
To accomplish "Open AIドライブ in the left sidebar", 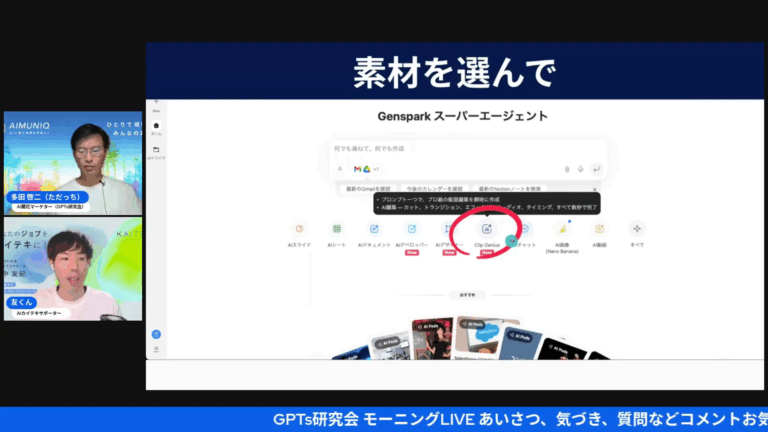I will click(x=156, y=153).
